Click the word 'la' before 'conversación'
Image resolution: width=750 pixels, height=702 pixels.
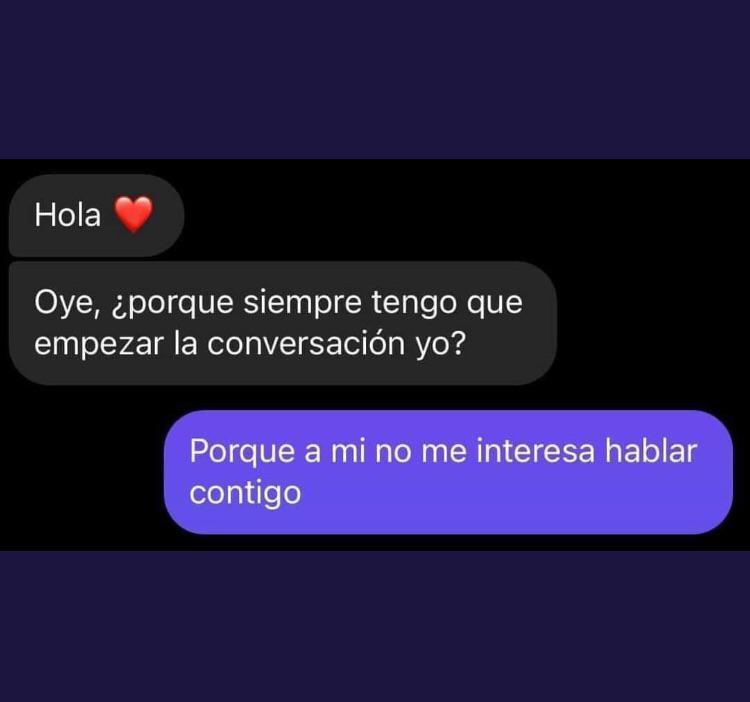click(185, 343)
